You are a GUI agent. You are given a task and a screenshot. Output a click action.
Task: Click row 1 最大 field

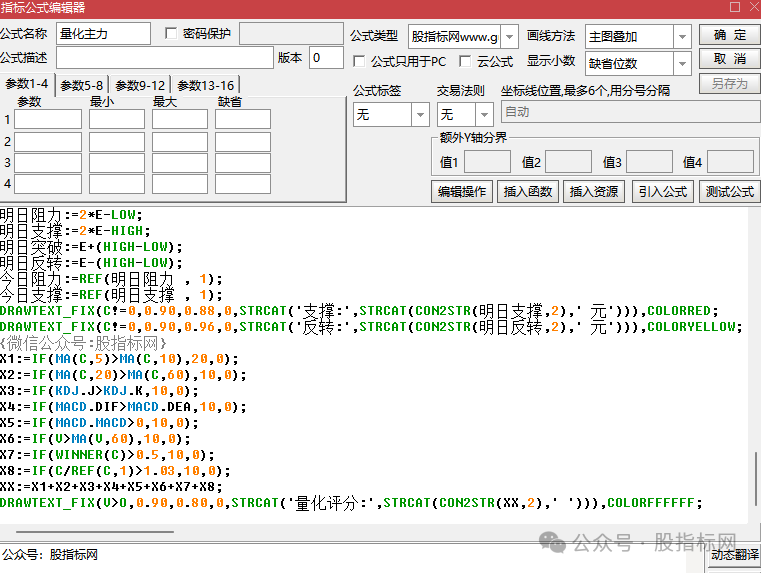(x=180, y=119)
